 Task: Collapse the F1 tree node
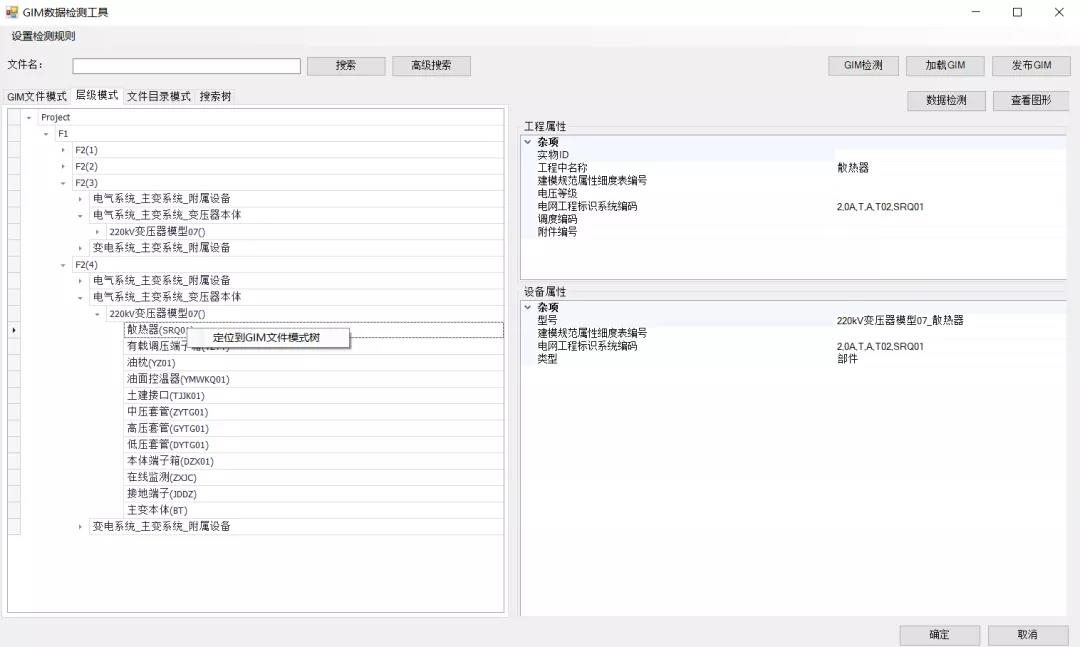[46, 134]
